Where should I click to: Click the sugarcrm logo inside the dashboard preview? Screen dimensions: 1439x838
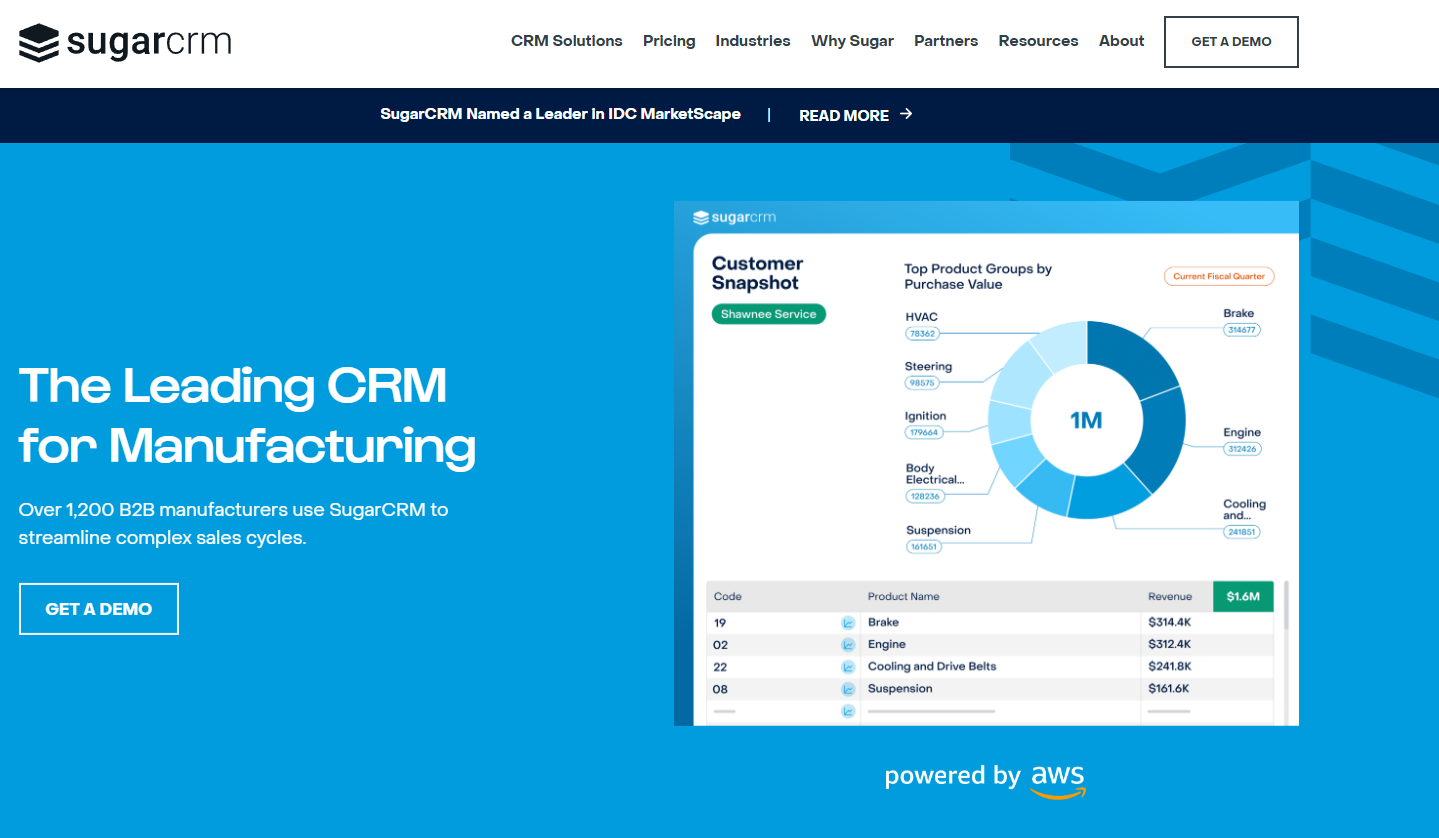(733, 216)
